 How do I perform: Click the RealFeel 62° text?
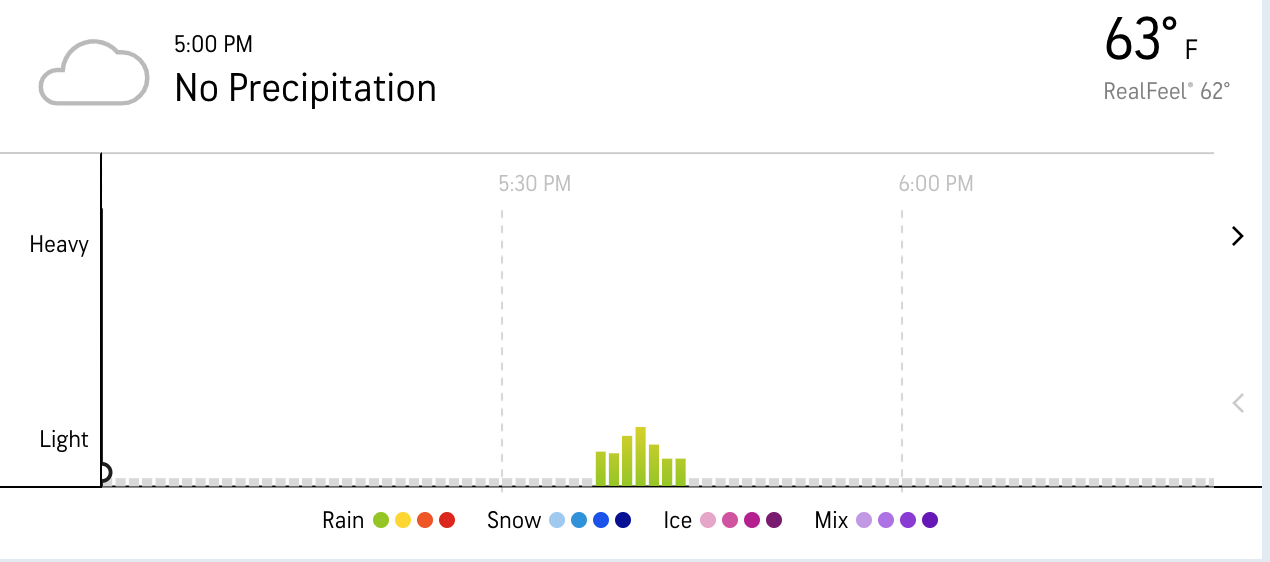tap(1166, 92)
